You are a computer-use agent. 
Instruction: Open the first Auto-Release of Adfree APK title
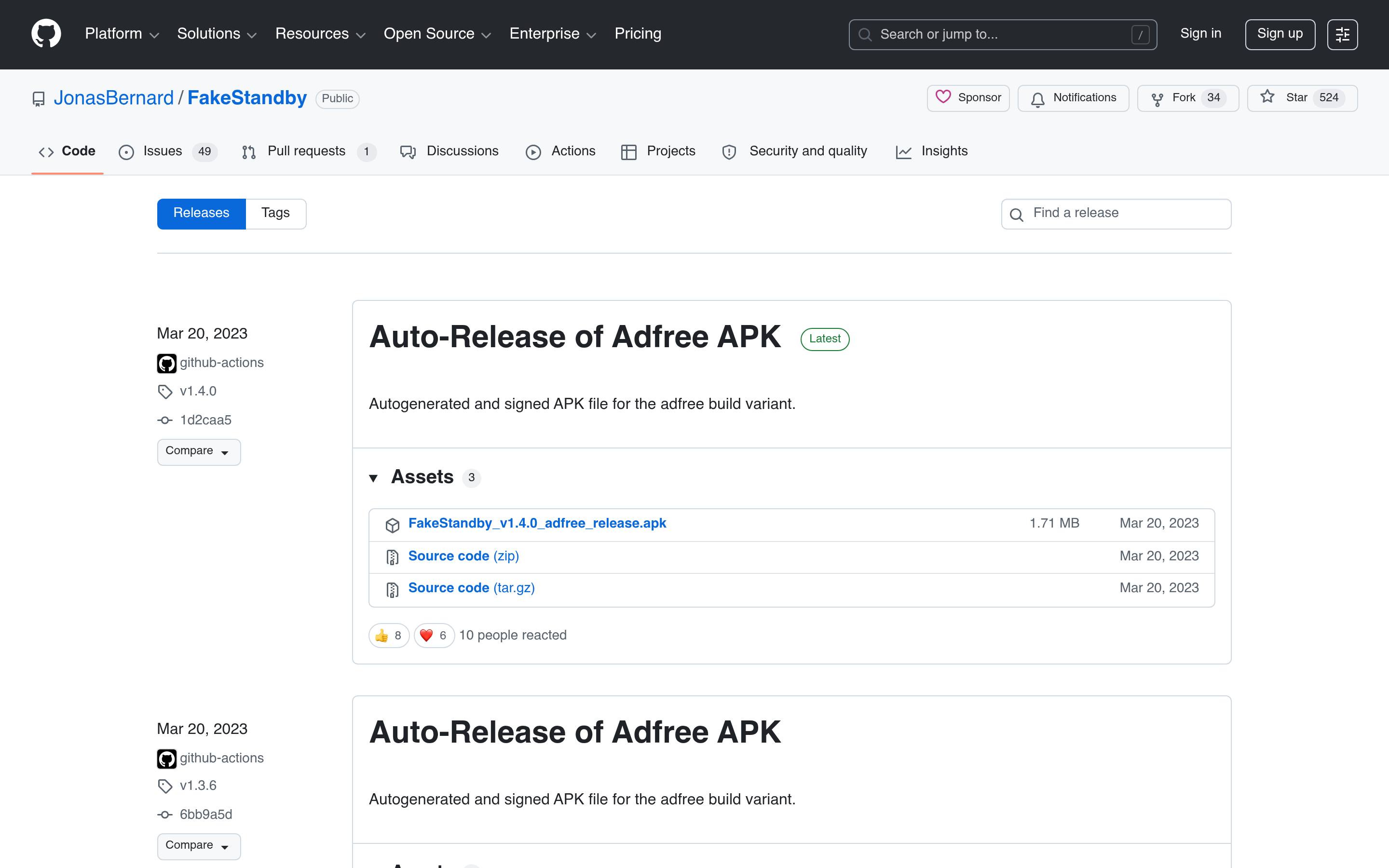point(574,337)
